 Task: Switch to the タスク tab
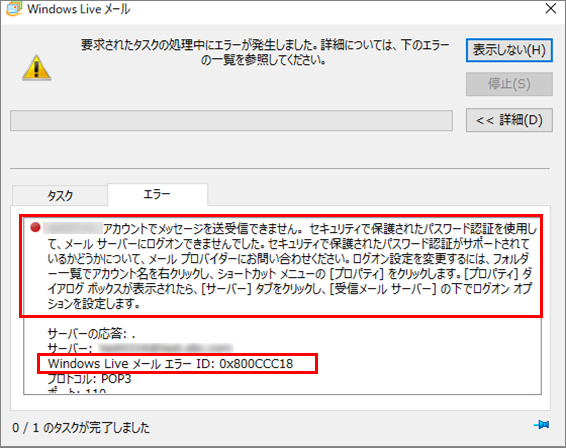[x=60, y=196]
